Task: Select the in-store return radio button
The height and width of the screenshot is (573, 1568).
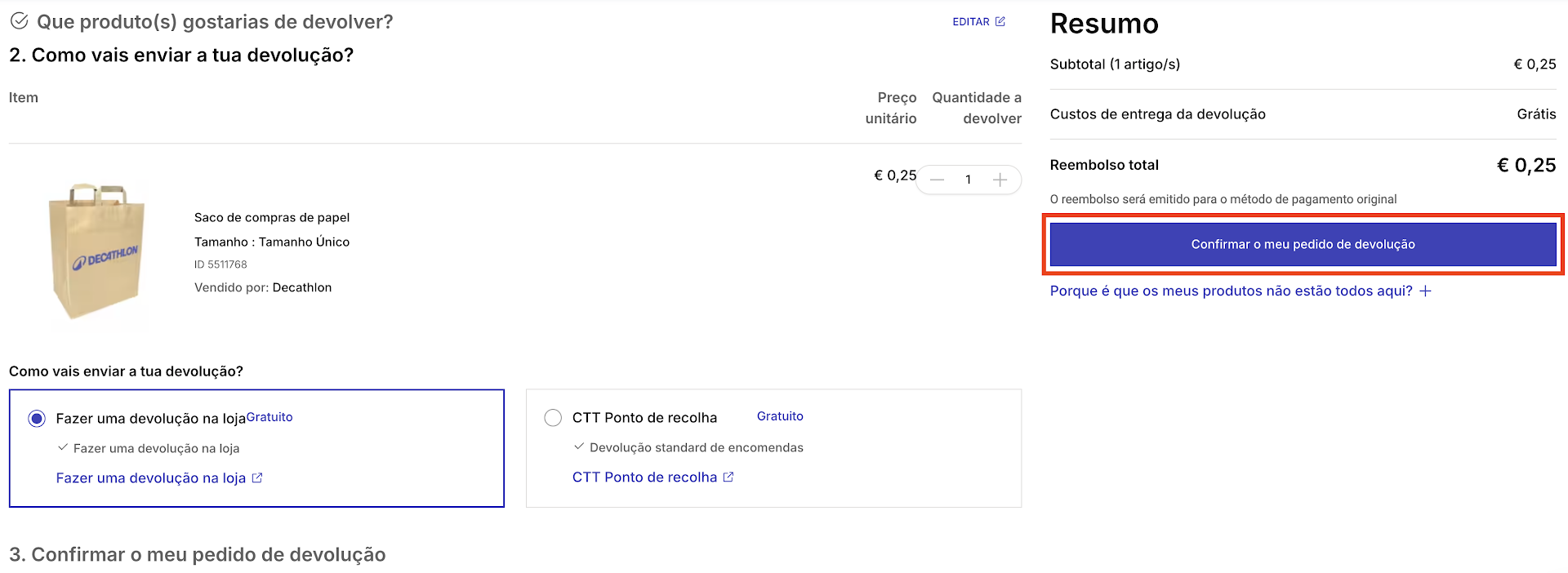Action: click(x=37, y=419)
